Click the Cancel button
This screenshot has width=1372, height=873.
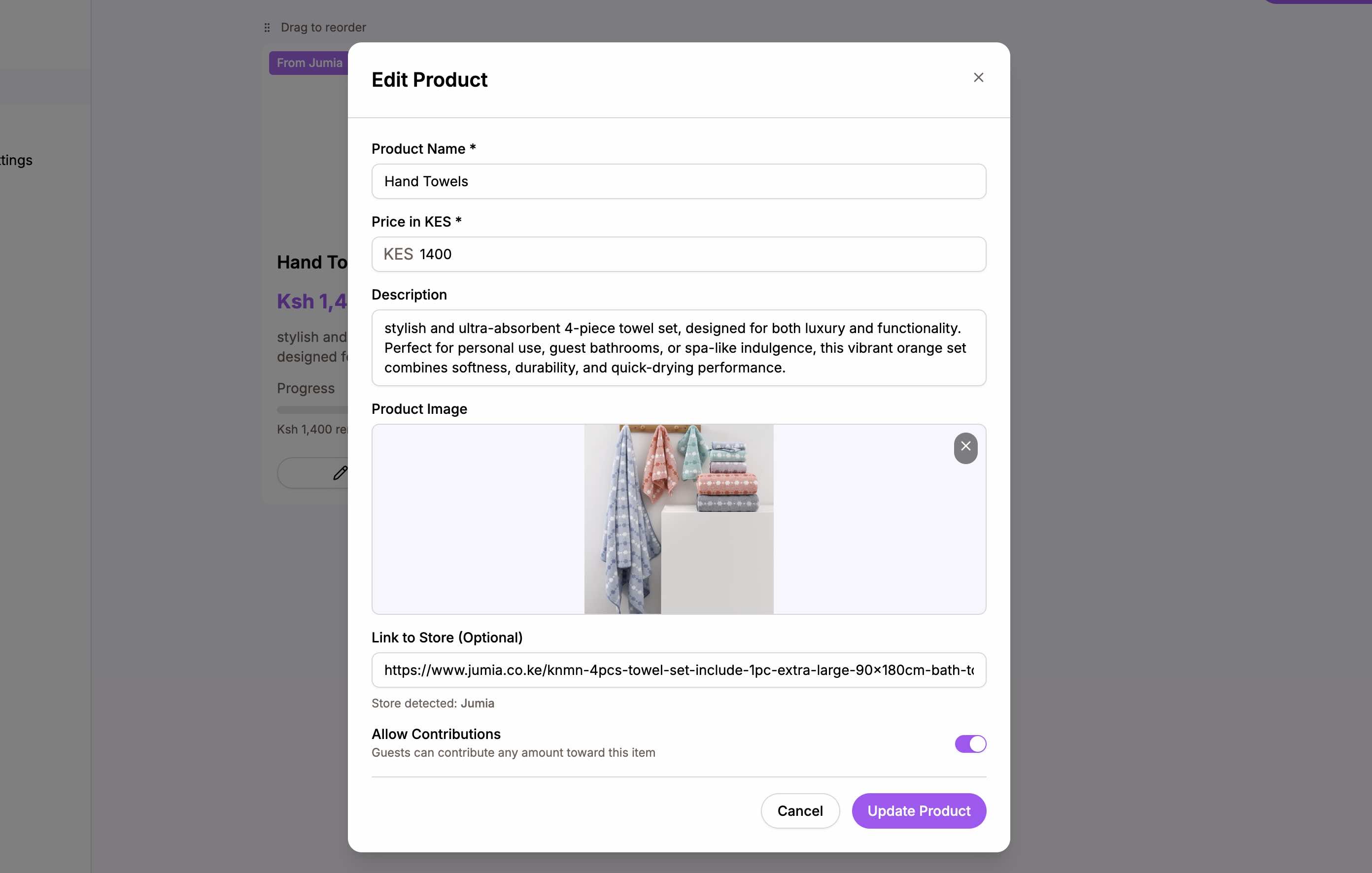tap(800, 810)
